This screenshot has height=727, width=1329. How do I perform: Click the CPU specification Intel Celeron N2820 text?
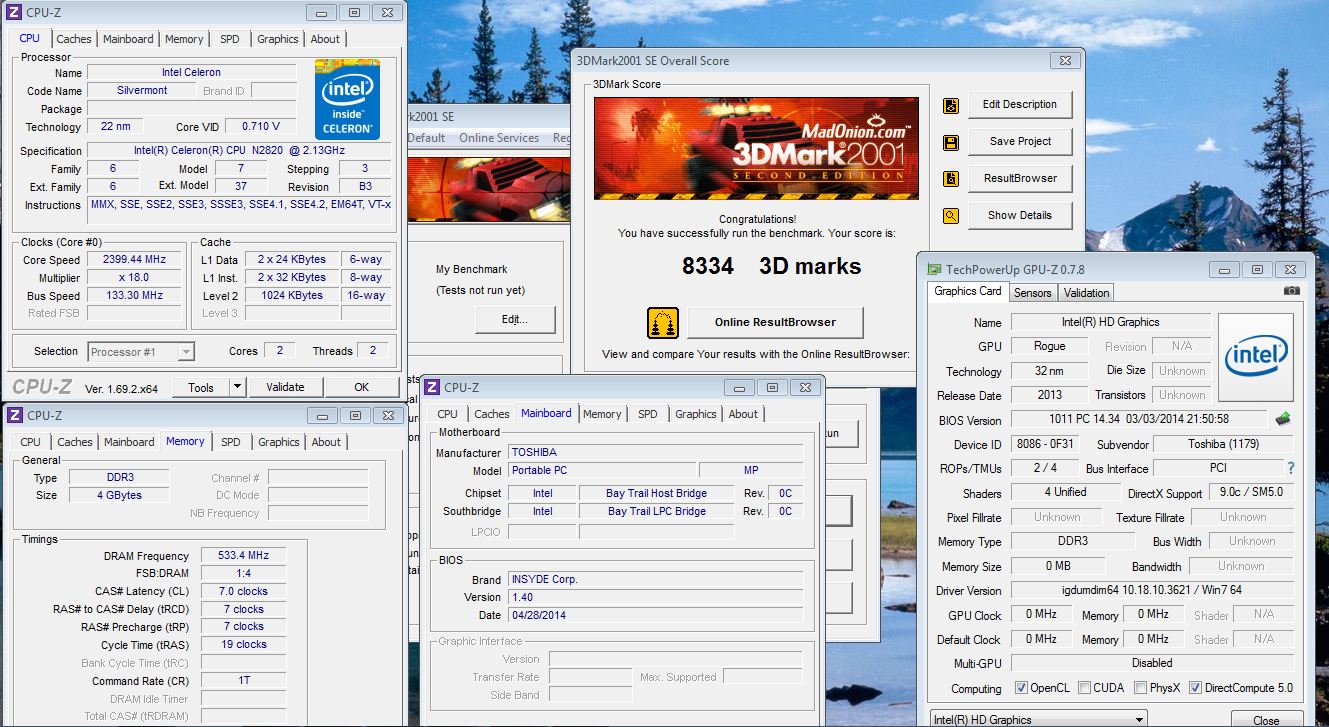239,151
